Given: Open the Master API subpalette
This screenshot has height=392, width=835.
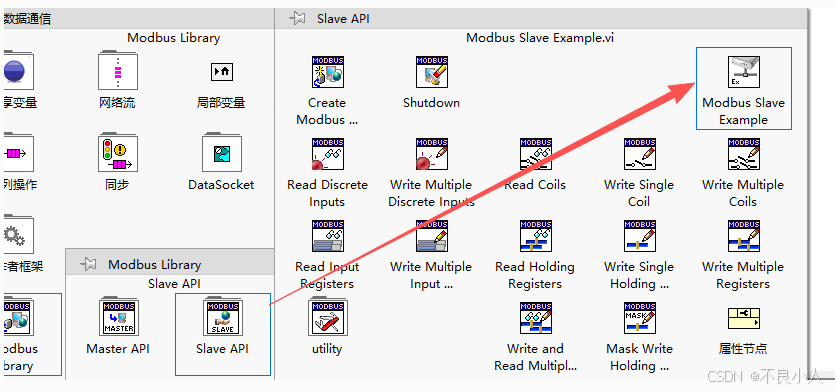Looking at the screenshot, I should tap(119, 317).
